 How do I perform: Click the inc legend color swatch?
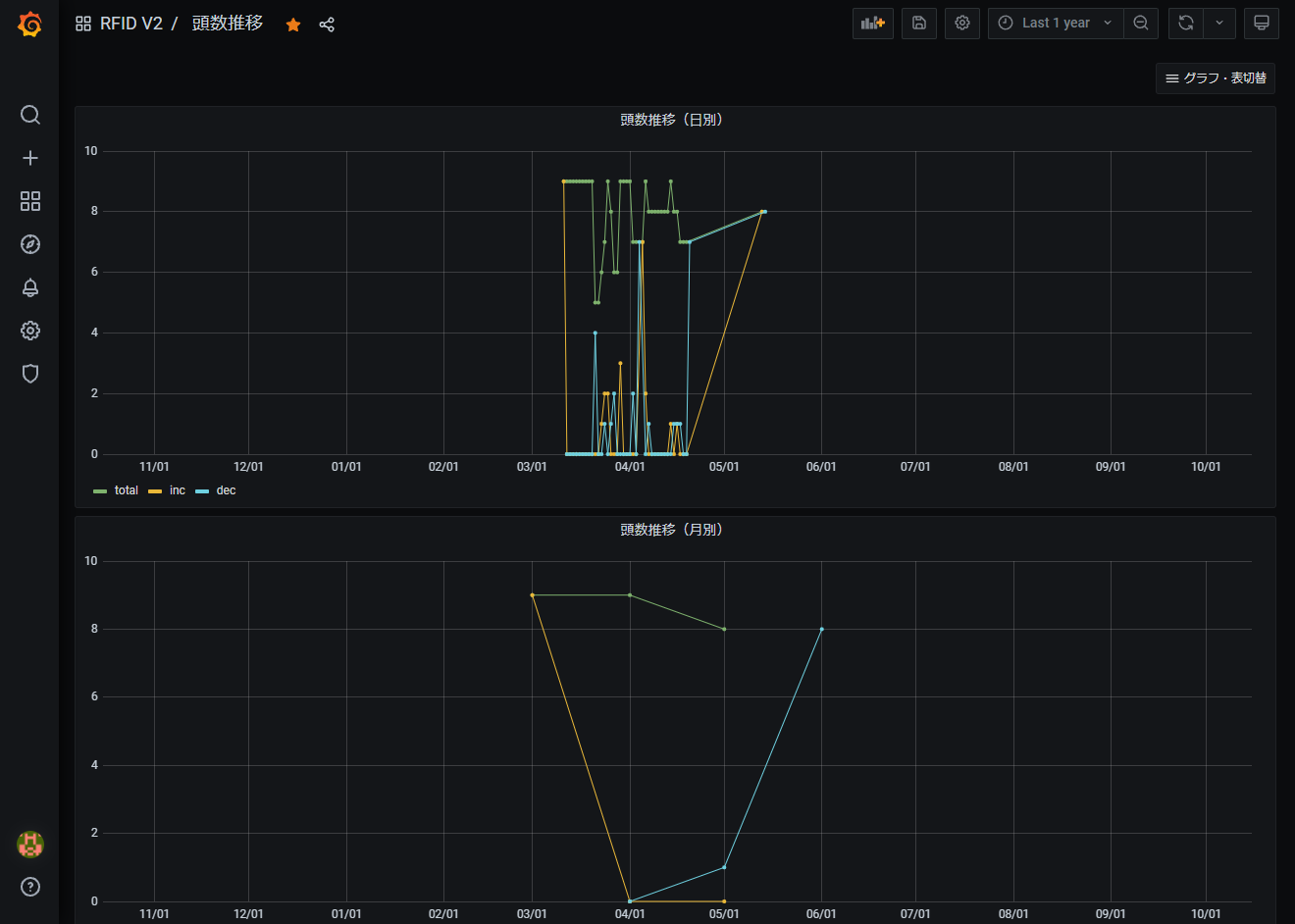click(x=155, y=491)
